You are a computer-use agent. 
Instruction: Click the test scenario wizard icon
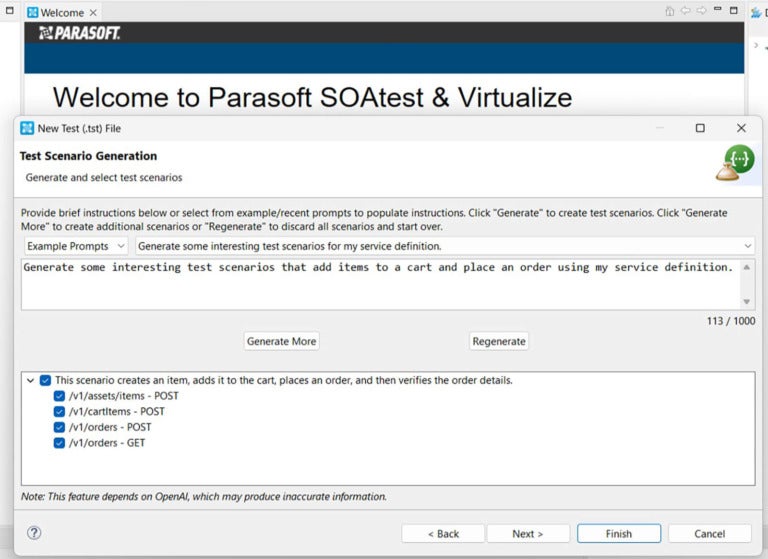tap(735, 163)
